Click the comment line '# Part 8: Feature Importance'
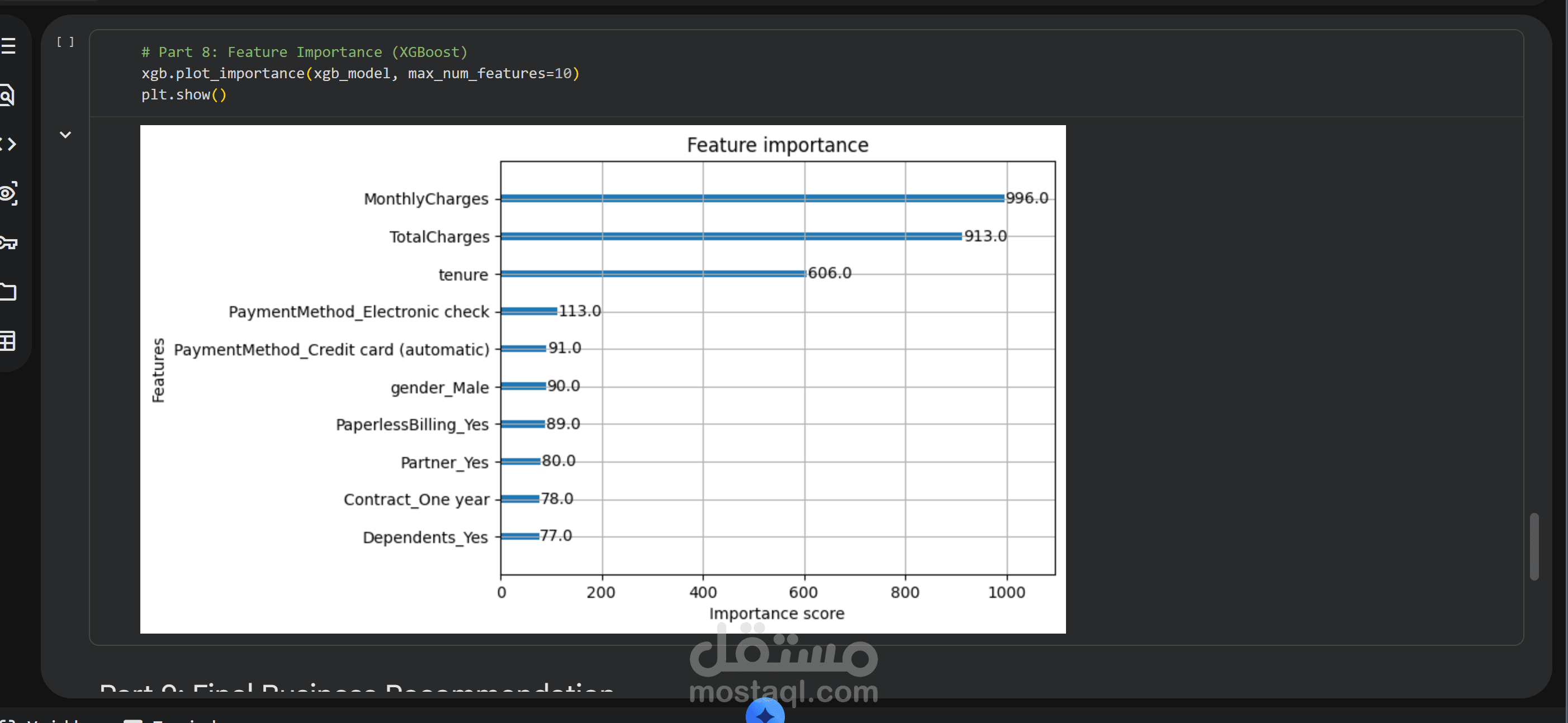 click(x=304, y=52)
